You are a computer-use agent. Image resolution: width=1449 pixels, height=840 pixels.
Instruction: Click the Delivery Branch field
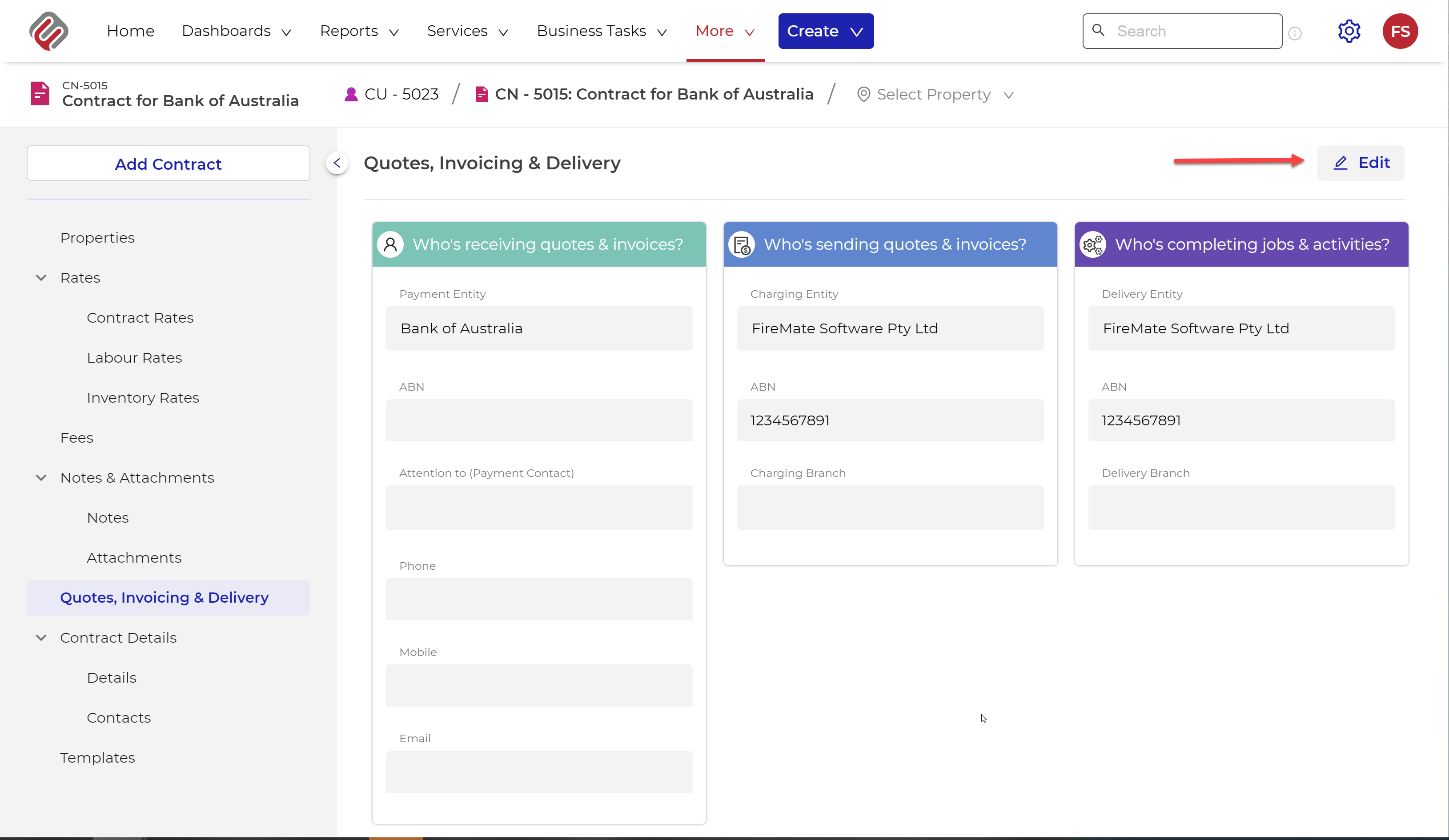(1241, 507)
